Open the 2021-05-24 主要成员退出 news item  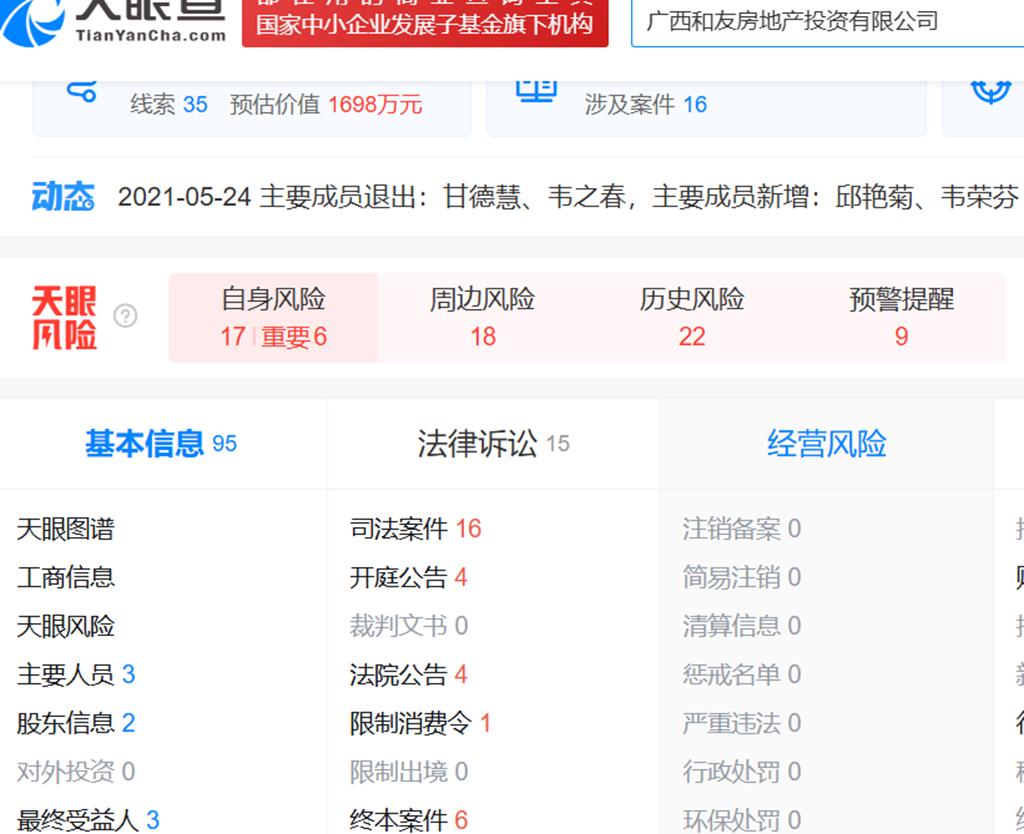(x=568, y=197)
